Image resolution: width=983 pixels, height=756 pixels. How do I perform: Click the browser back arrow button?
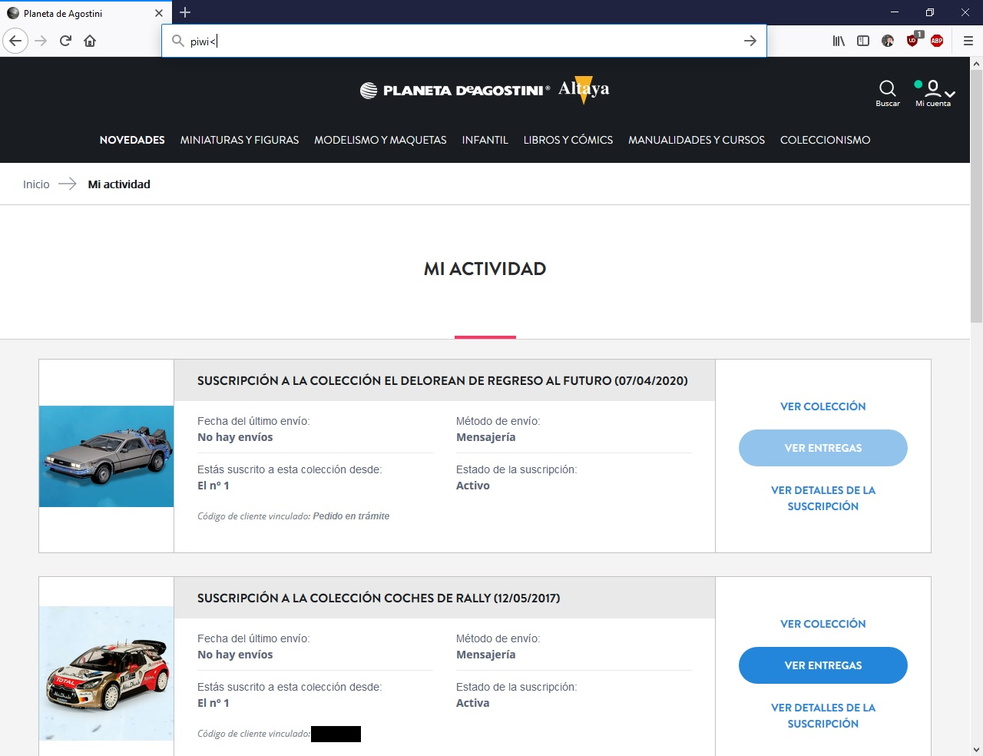click(15, 41)
